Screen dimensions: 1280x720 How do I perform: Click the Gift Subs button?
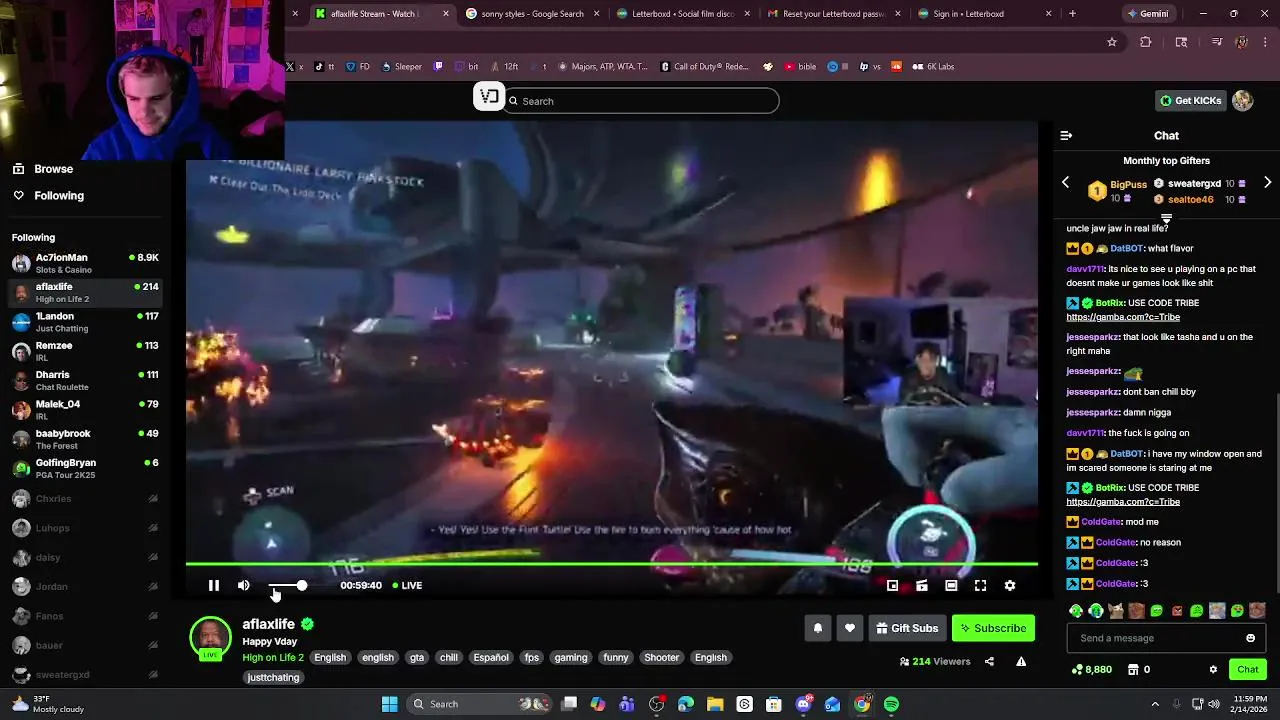907,628
